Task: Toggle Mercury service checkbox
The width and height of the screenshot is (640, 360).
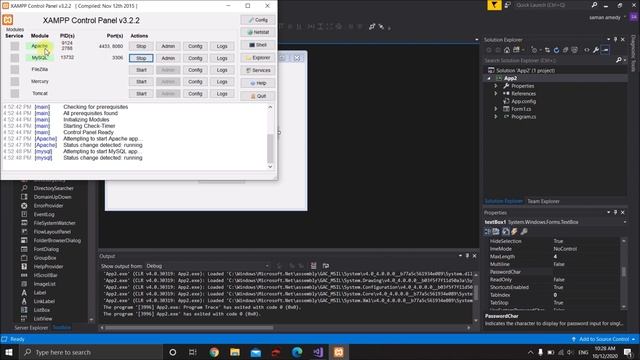Action: 15,82
